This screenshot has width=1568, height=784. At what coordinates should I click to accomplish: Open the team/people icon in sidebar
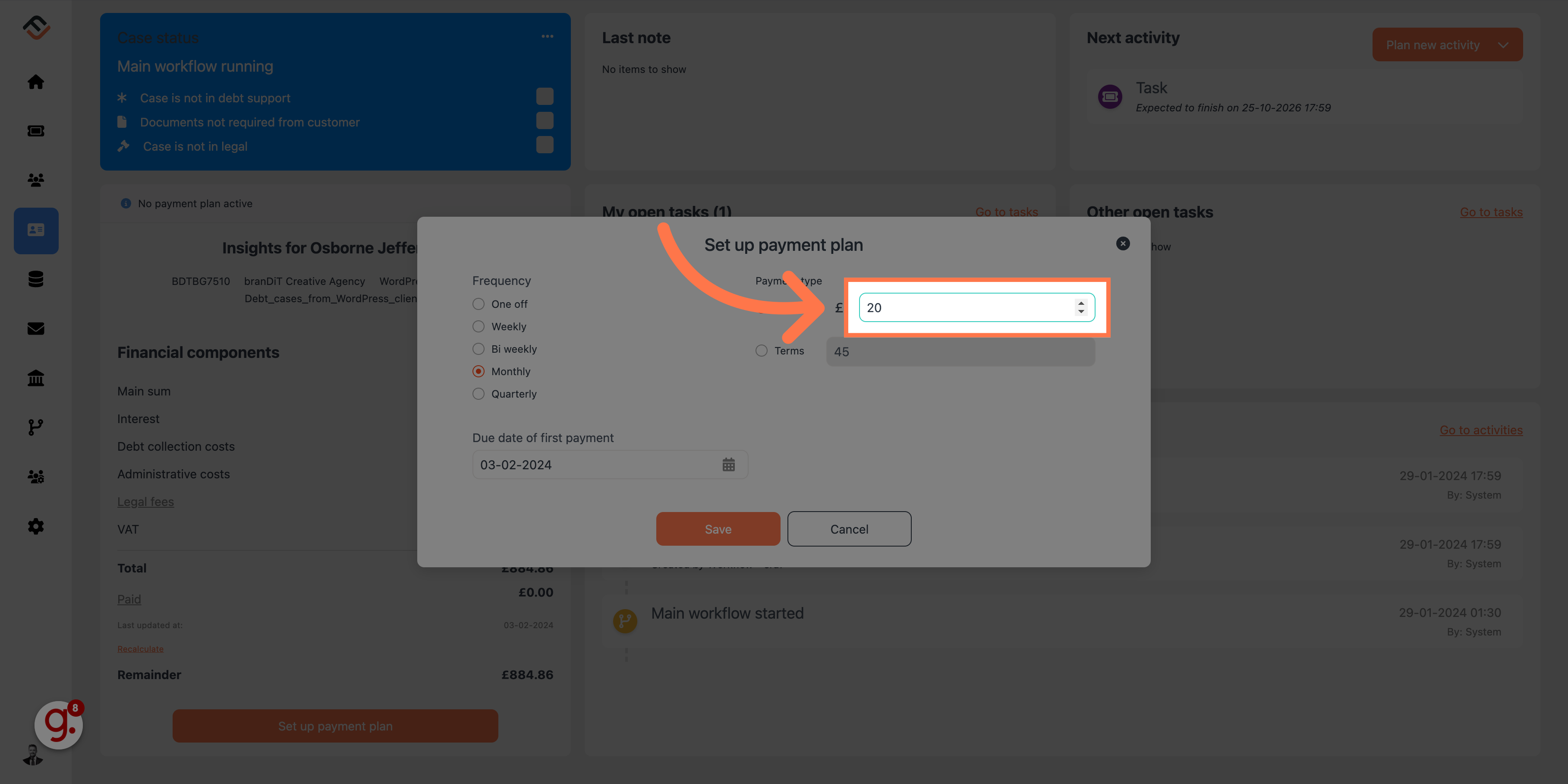point(36,181)
